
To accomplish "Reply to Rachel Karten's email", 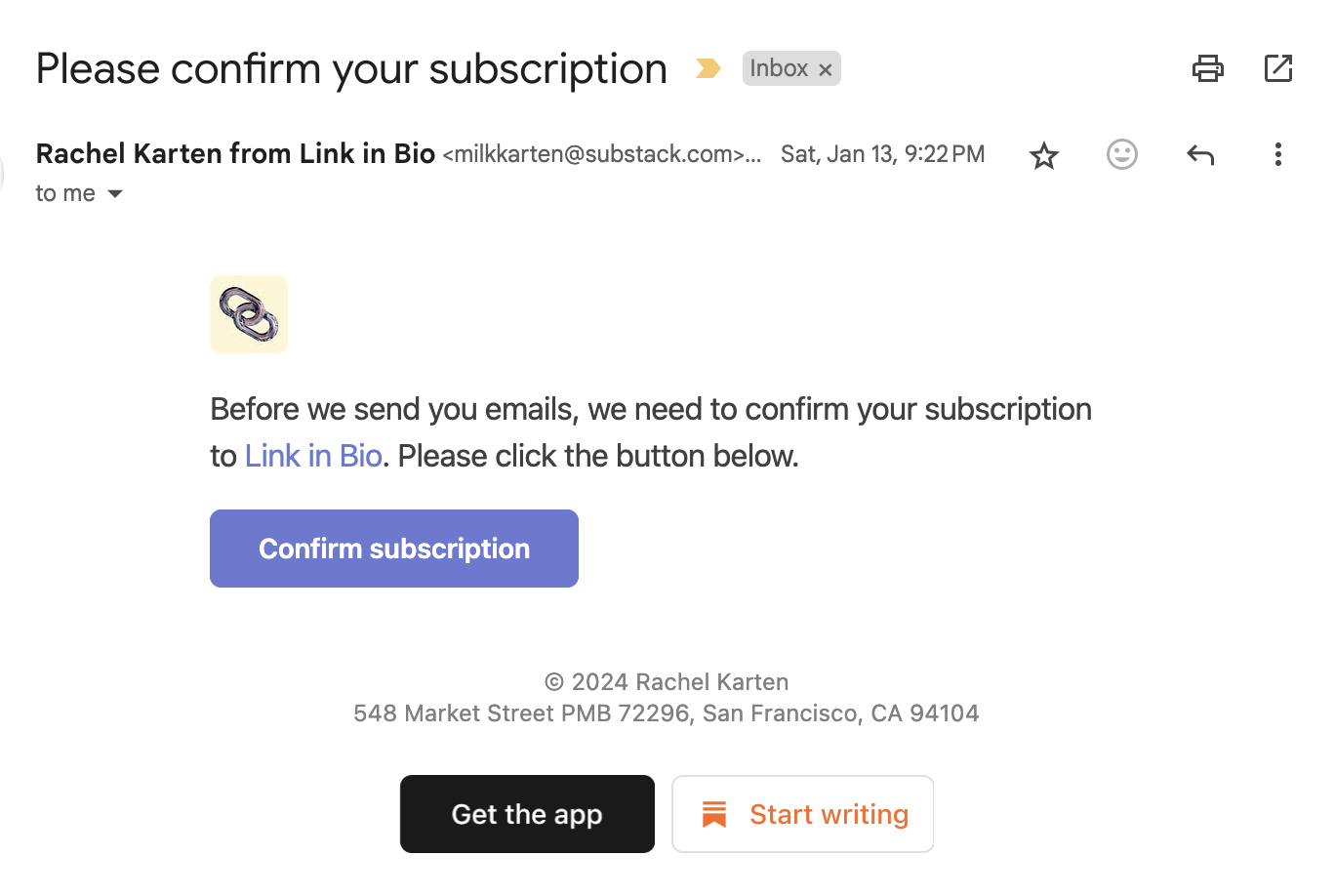I will coord(1200,154).
